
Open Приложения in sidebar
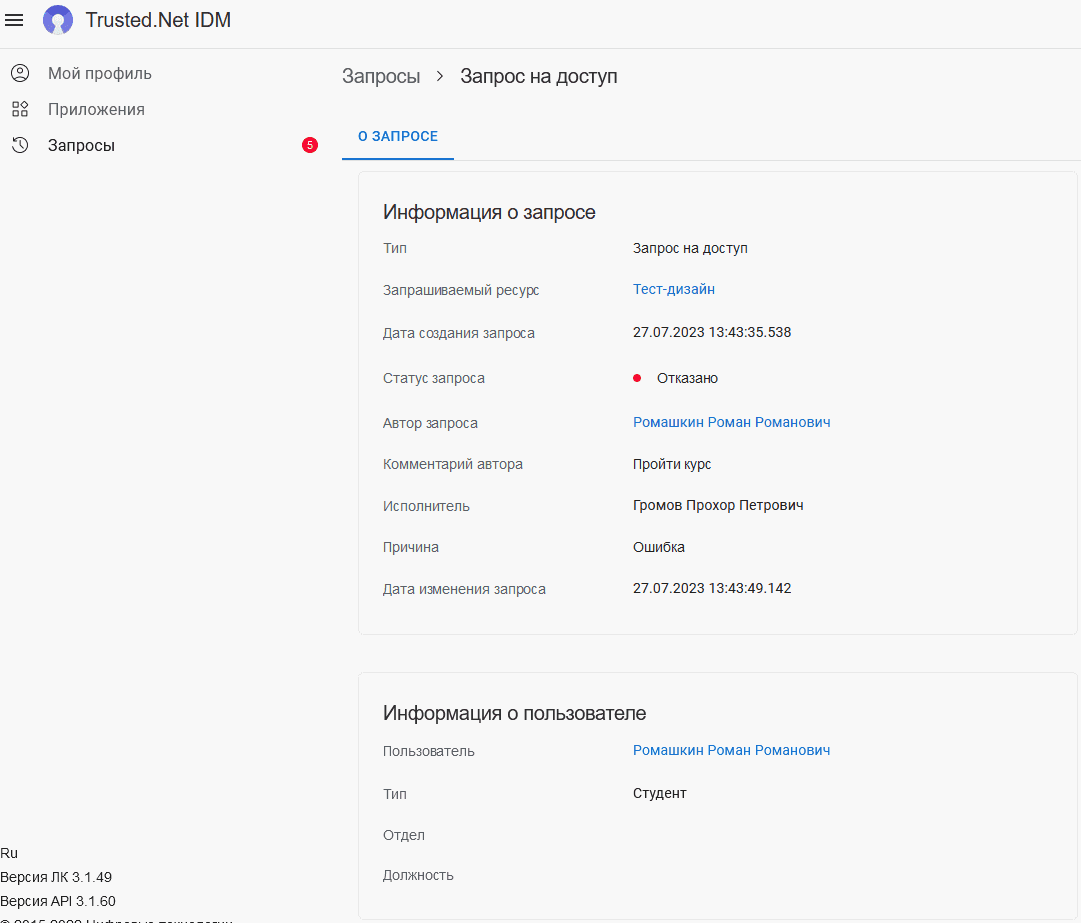click(96, 109)
